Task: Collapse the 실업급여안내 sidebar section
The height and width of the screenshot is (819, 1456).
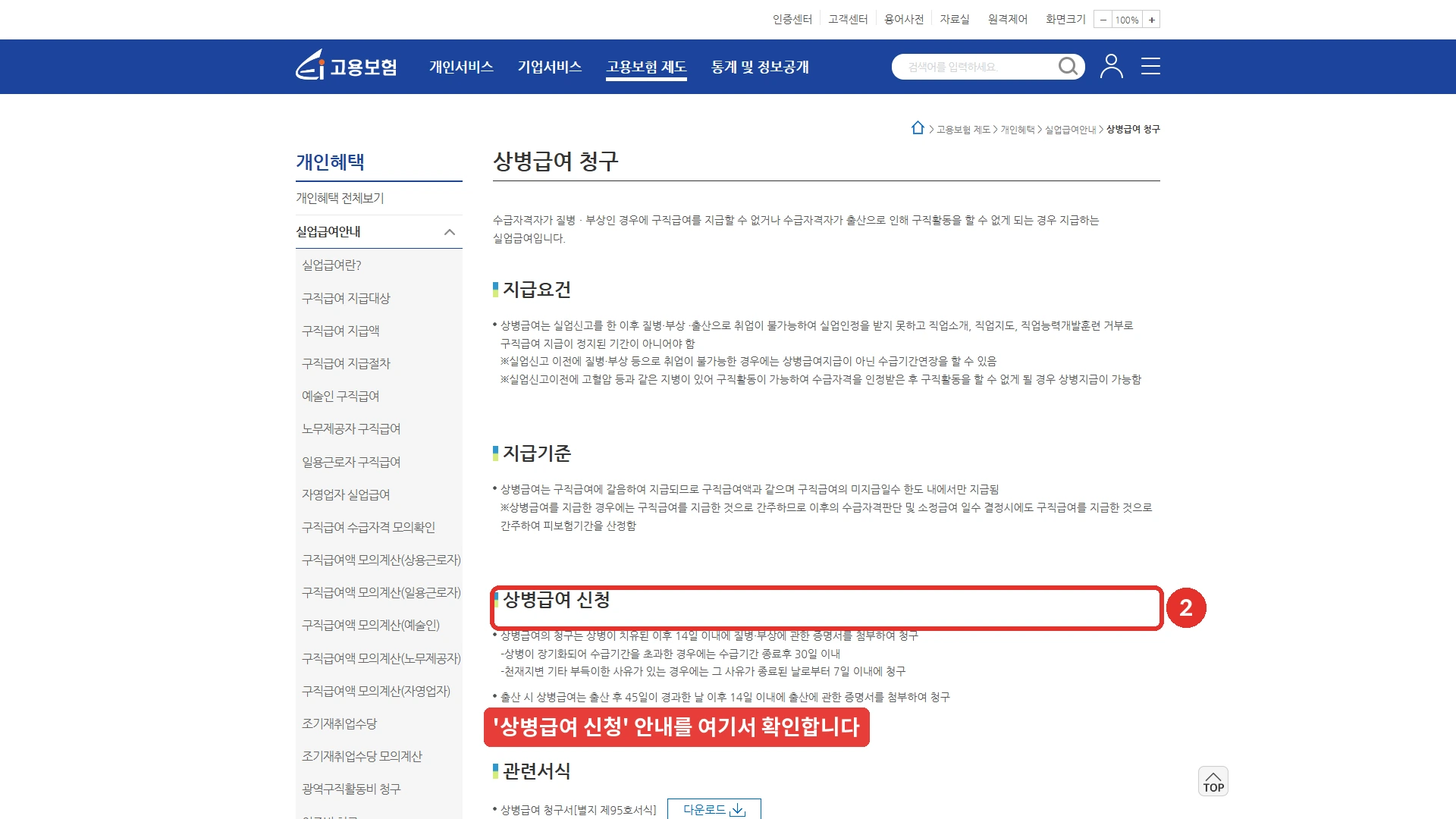Action: pos(450,232)
